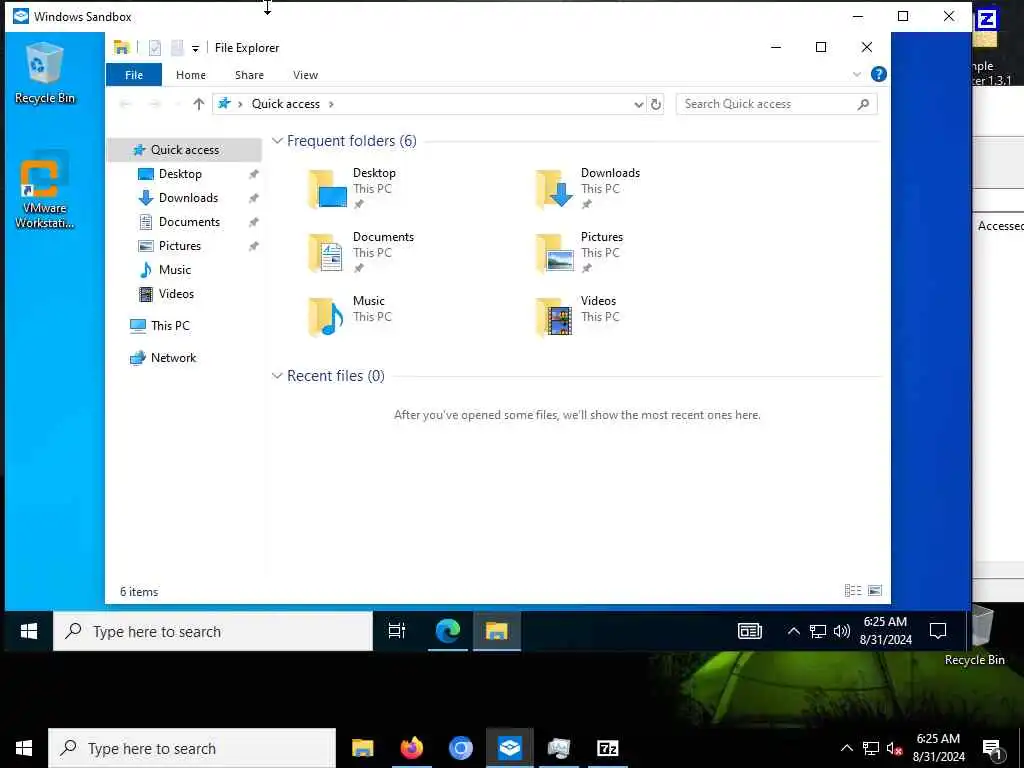Image resolution: width=1024 pixels, height=768 pixels.
Task: Select Quick access in navigation pane
Action: pos(185,150)
